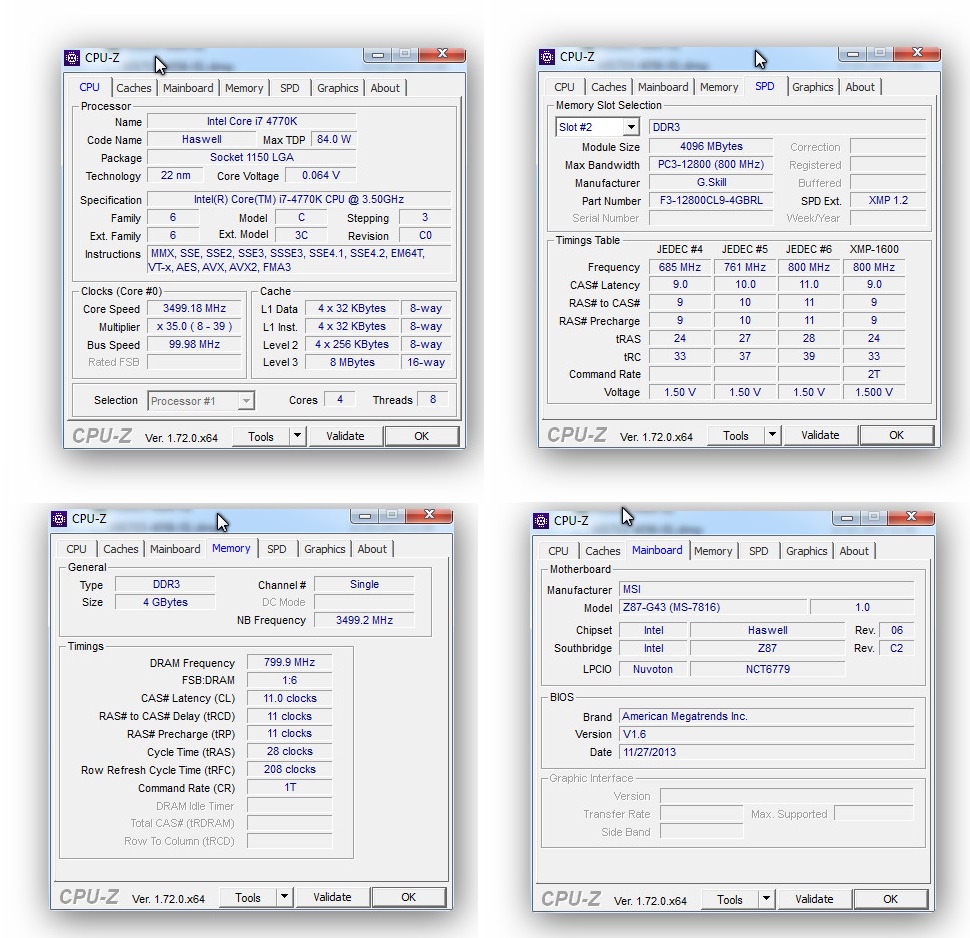Screen dimensions: 970x938
Task: Click the Tools button in the CPU window
Action: tap(260, 436)
